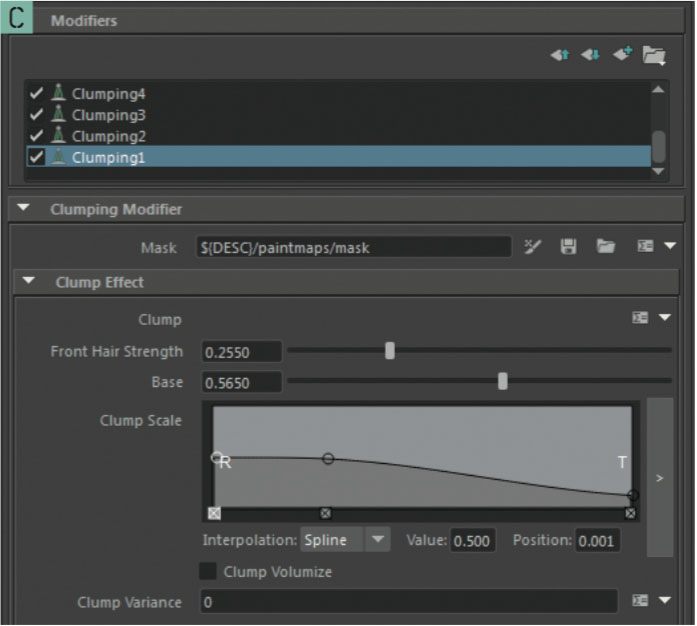Click the Base slider handle

point(503,381)
